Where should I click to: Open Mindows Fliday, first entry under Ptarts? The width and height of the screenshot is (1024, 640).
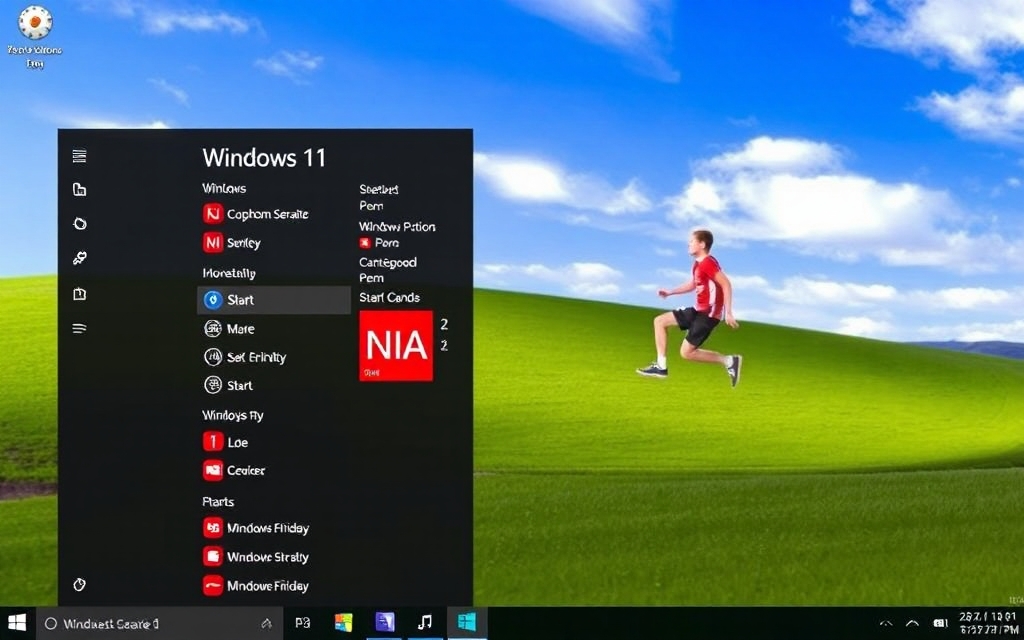point(256,528)
